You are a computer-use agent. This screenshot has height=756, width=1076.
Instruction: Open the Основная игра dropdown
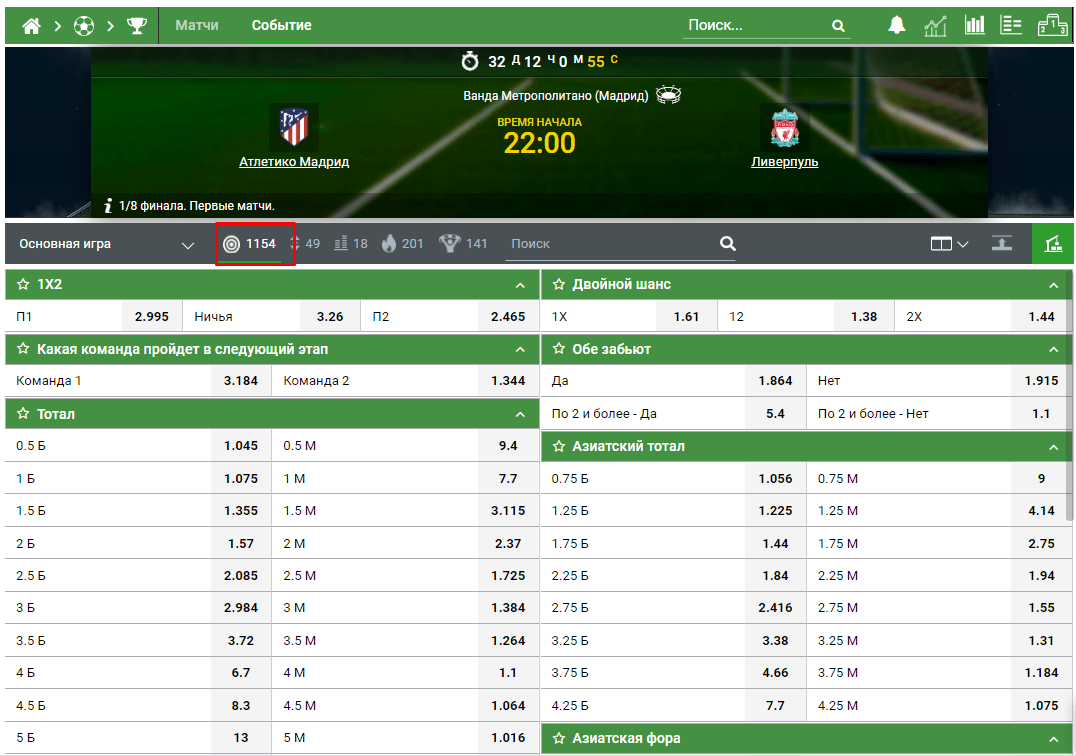pos(107,244)
